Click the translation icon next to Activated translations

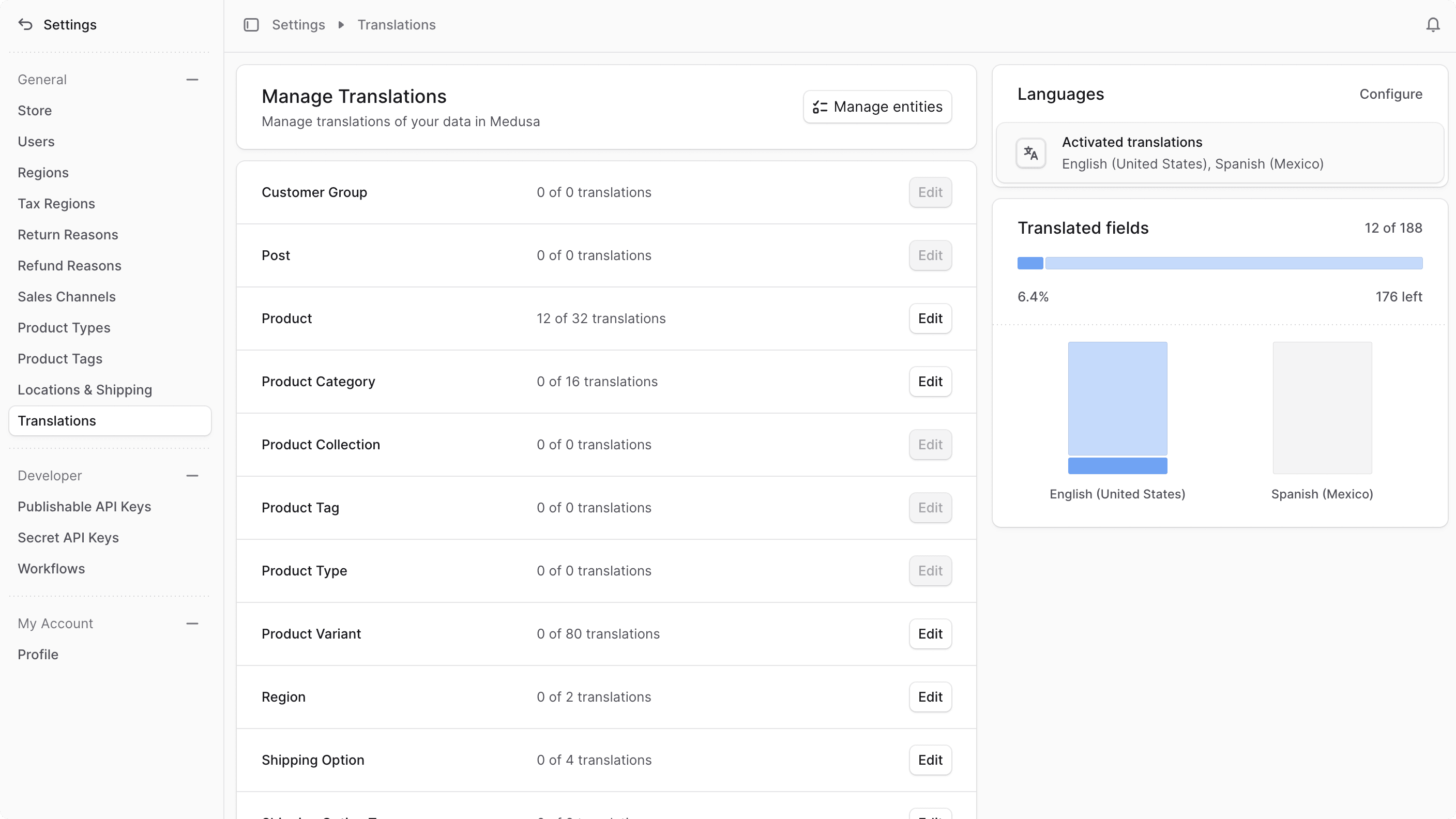pos(1030,153)
